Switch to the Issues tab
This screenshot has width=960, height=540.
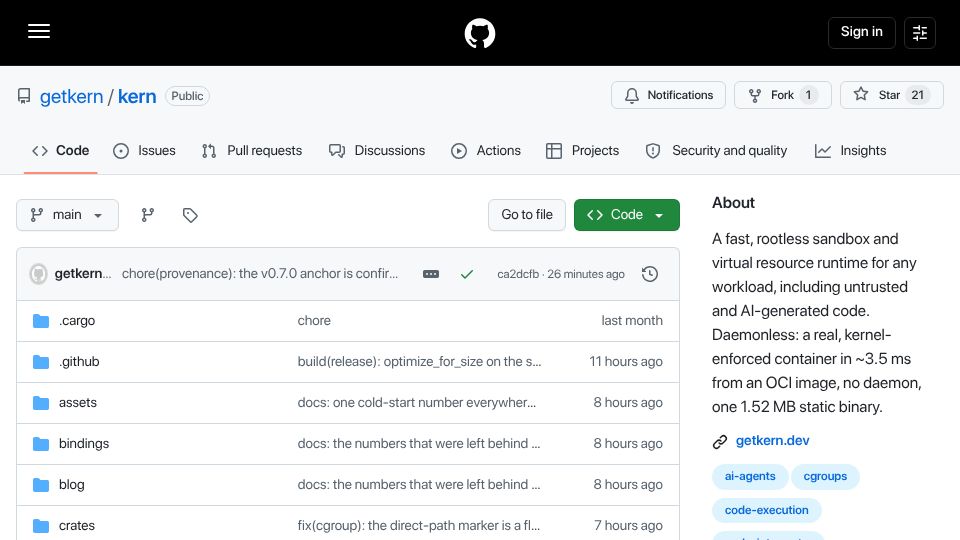coord(144,151)
